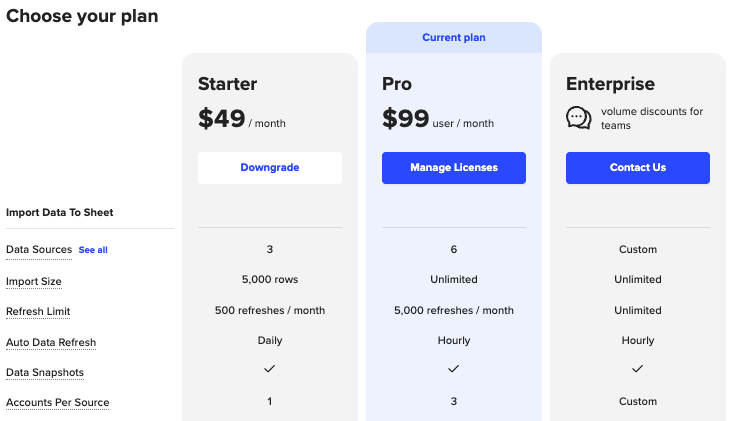Click the Import Data To Sheet section header
731x421 pixels.
pyautogui.click(x=59, y=212)
